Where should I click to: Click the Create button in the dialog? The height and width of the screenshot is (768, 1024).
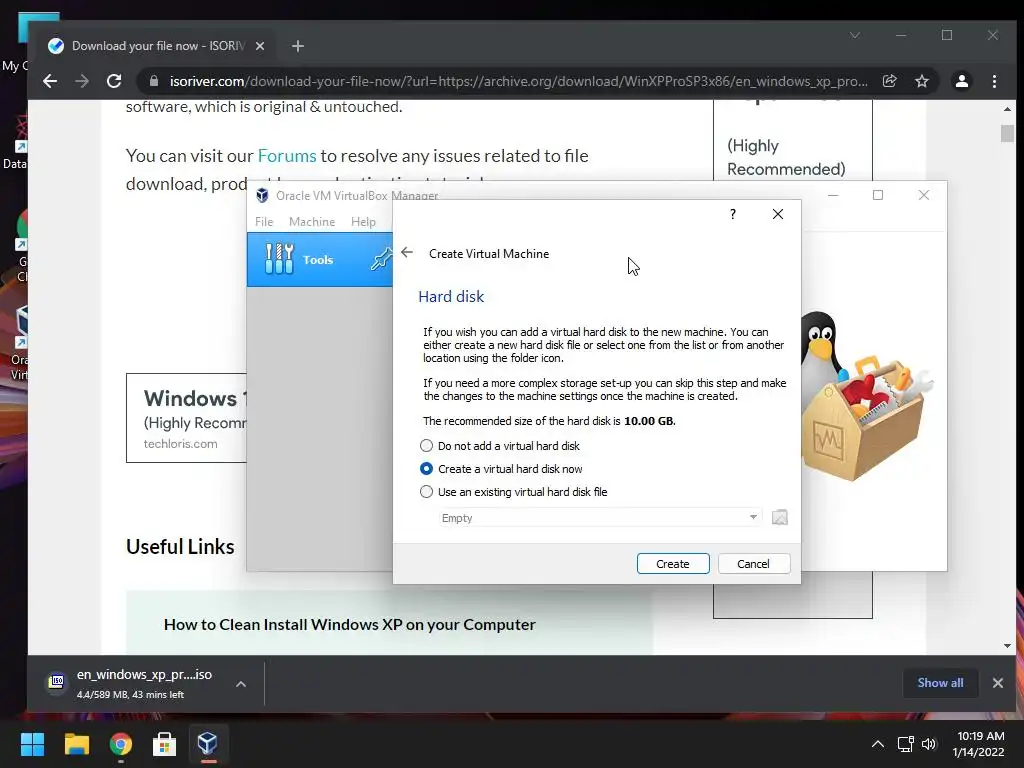[673, 564]
